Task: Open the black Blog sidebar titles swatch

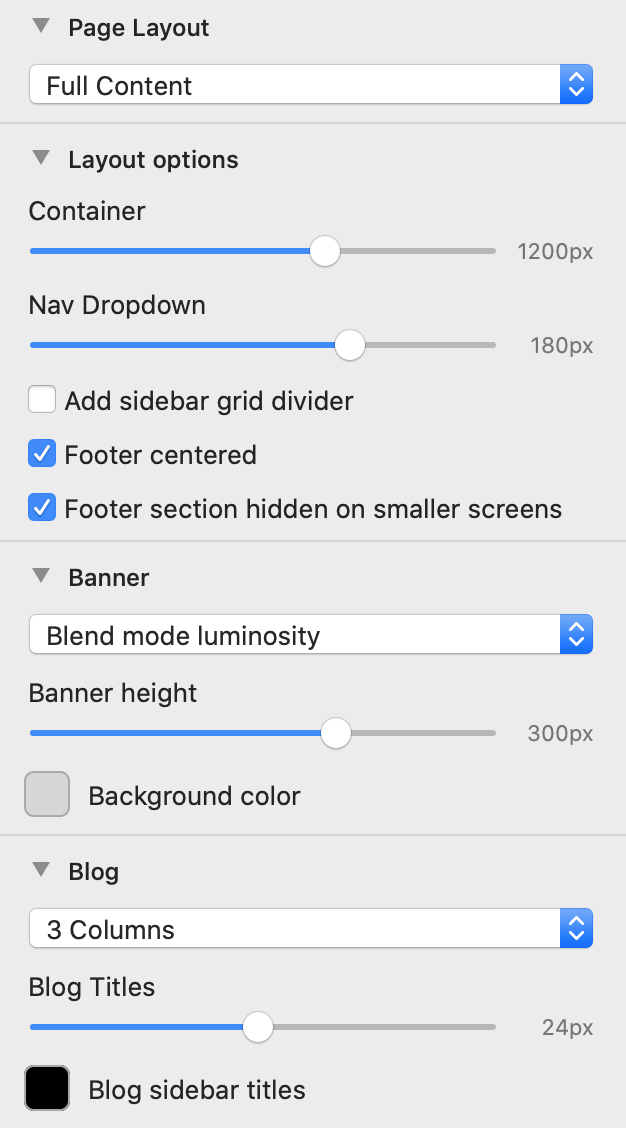Action: (x=47, y=1089)
